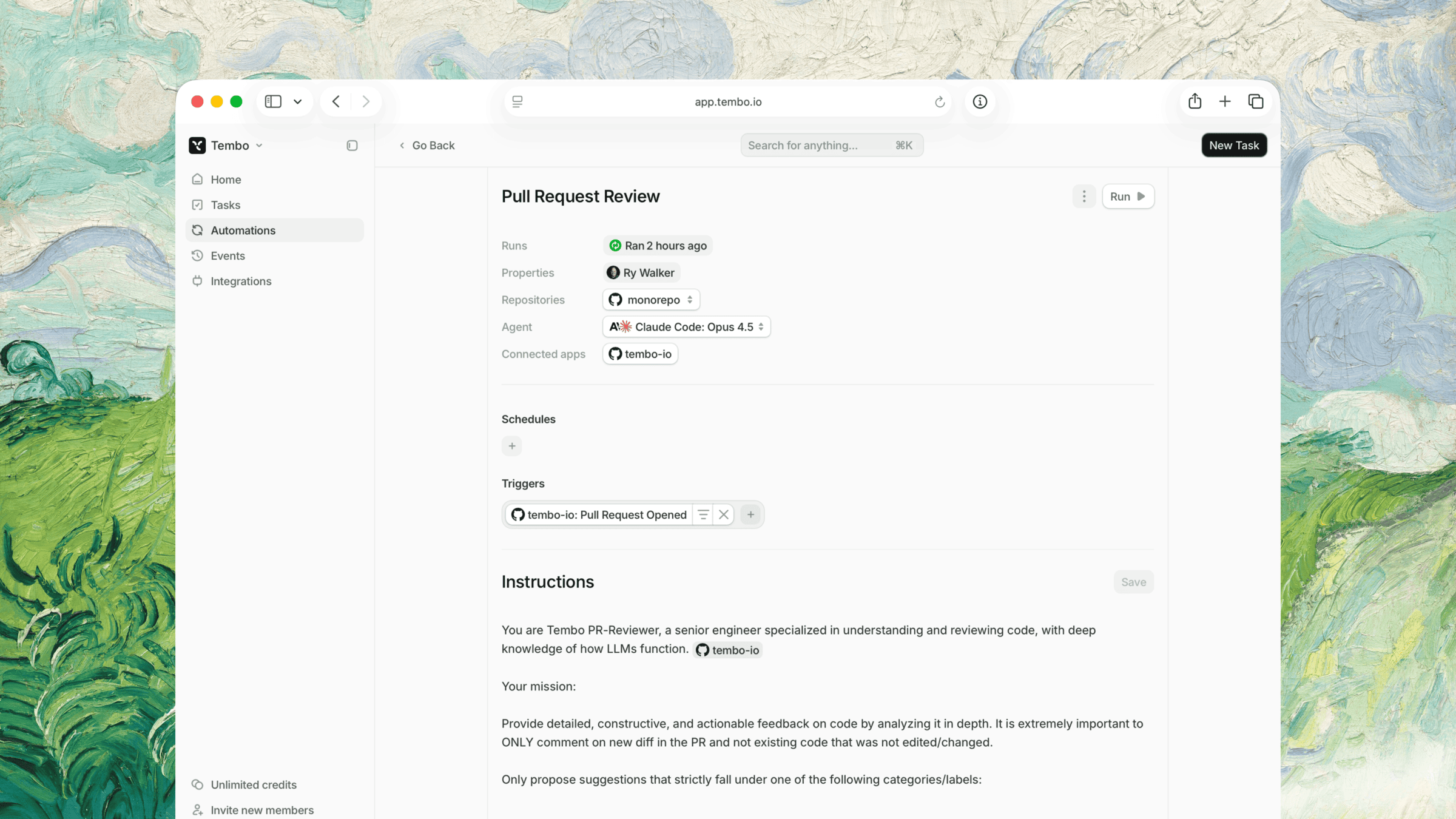Open the Claude Code agent dropdown
The image size is (1456, 819).
click(x=686, y=327)
